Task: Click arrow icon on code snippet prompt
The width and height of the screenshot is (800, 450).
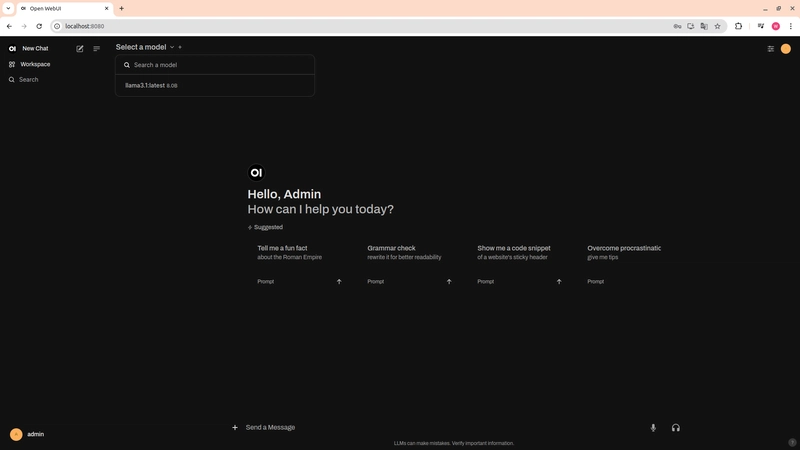Action: [559, 282]
